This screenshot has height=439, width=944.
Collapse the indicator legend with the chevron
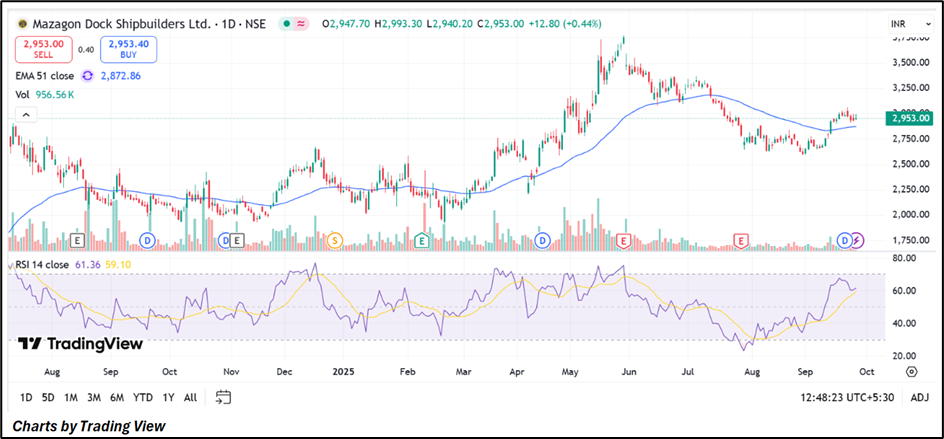[x=27, y=114]
